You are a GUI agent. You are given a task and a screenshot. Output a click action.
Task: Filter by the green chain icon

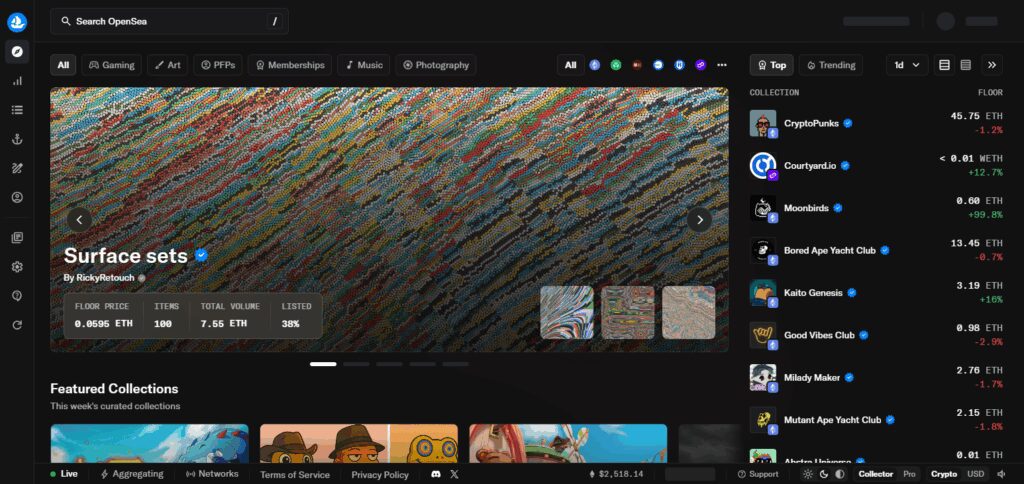pyautogui.click(x=616, y=65)
